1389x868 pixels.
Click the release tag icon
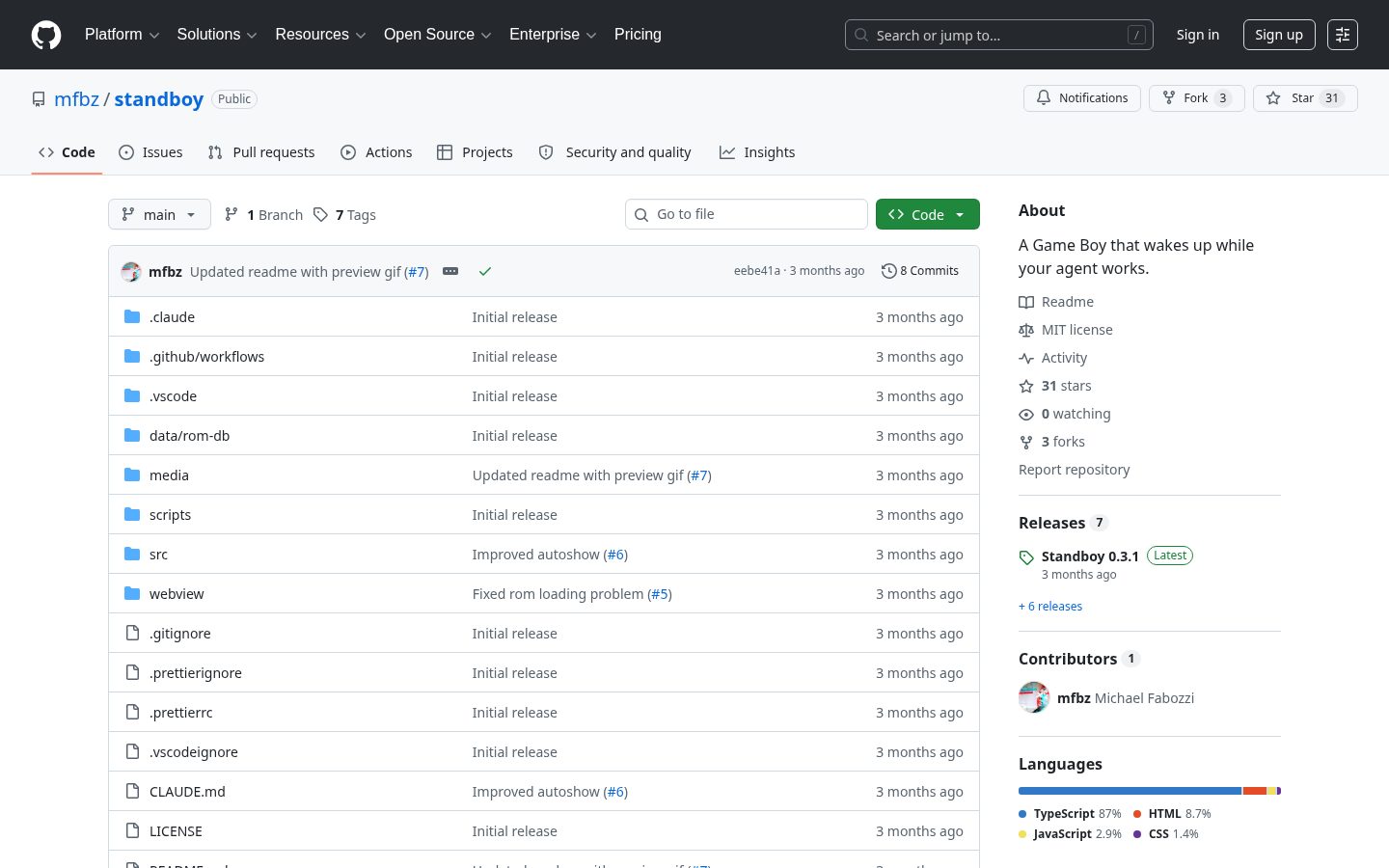pos(1026,557)
